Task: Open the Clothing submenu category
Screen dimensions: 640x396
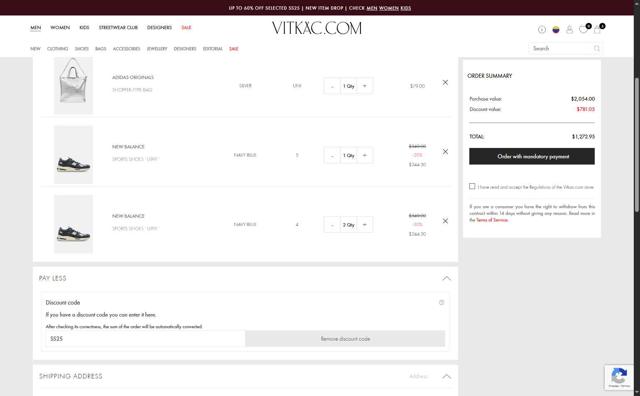Action: point(57,49)
